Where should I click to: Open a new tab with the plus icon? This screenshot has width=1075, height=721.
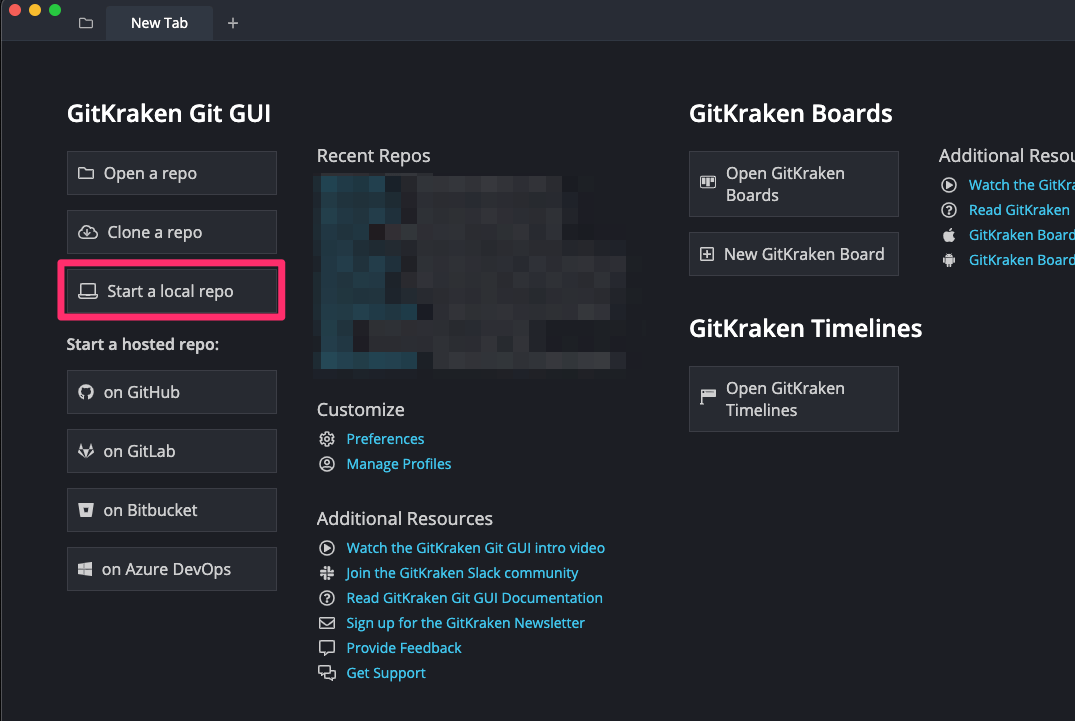[233, 23]
